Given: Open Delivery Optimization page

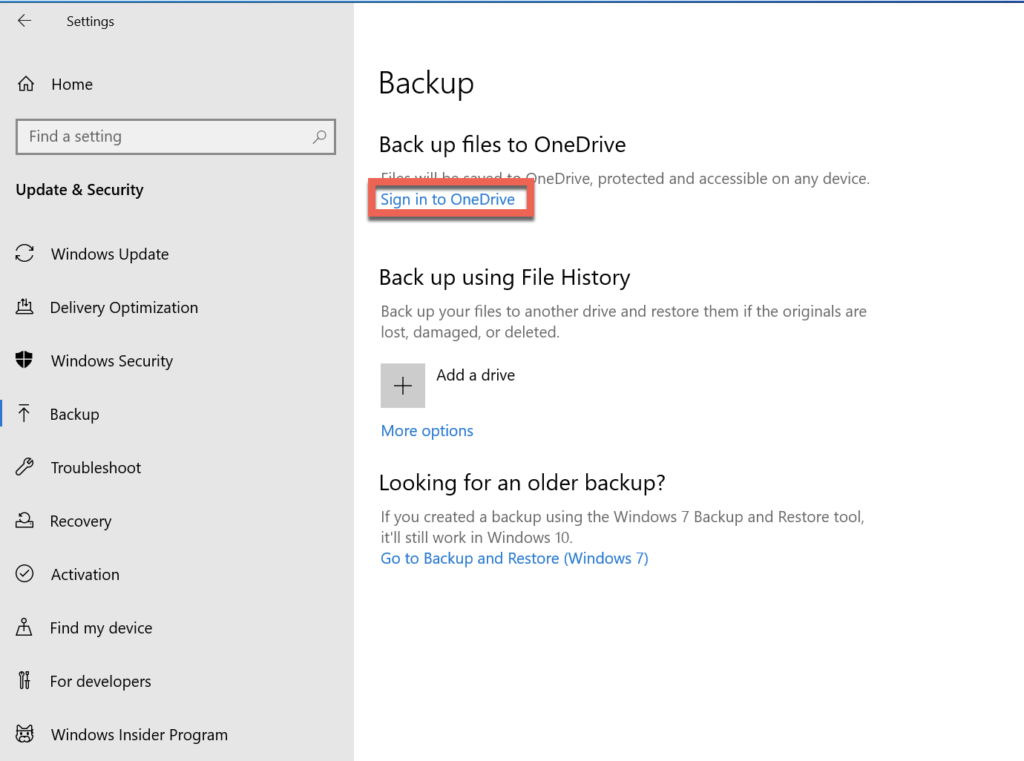Looking at the screenshot, I should point(124,308).
